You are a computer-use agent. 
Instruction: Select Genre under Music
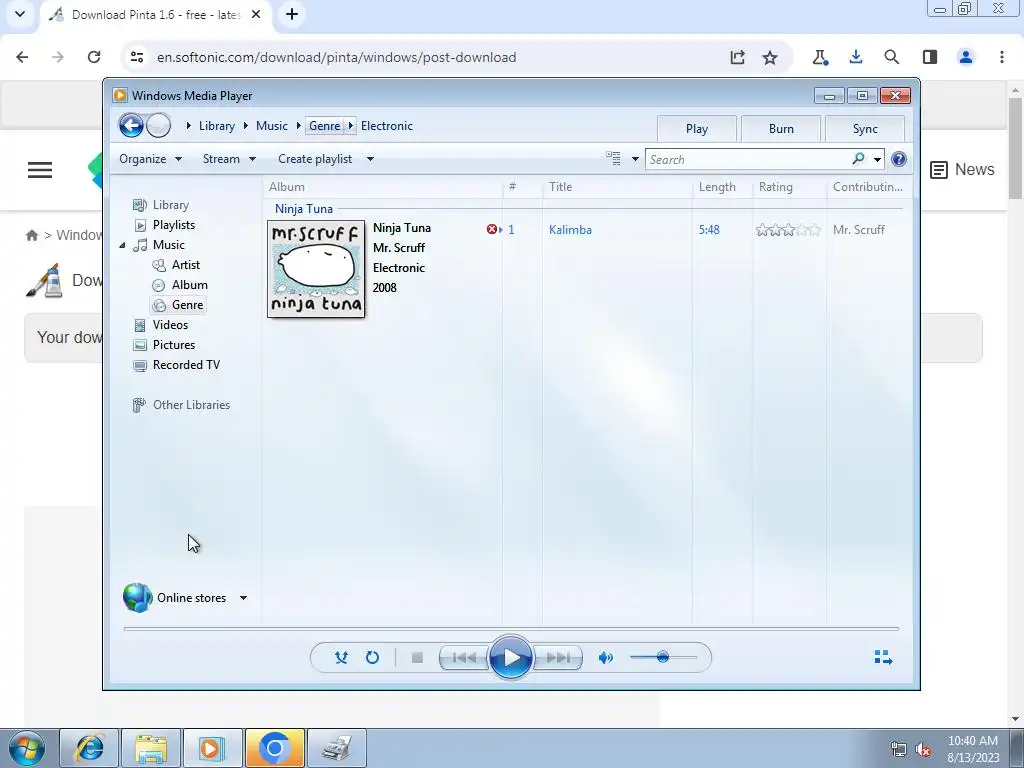point(187,305)
